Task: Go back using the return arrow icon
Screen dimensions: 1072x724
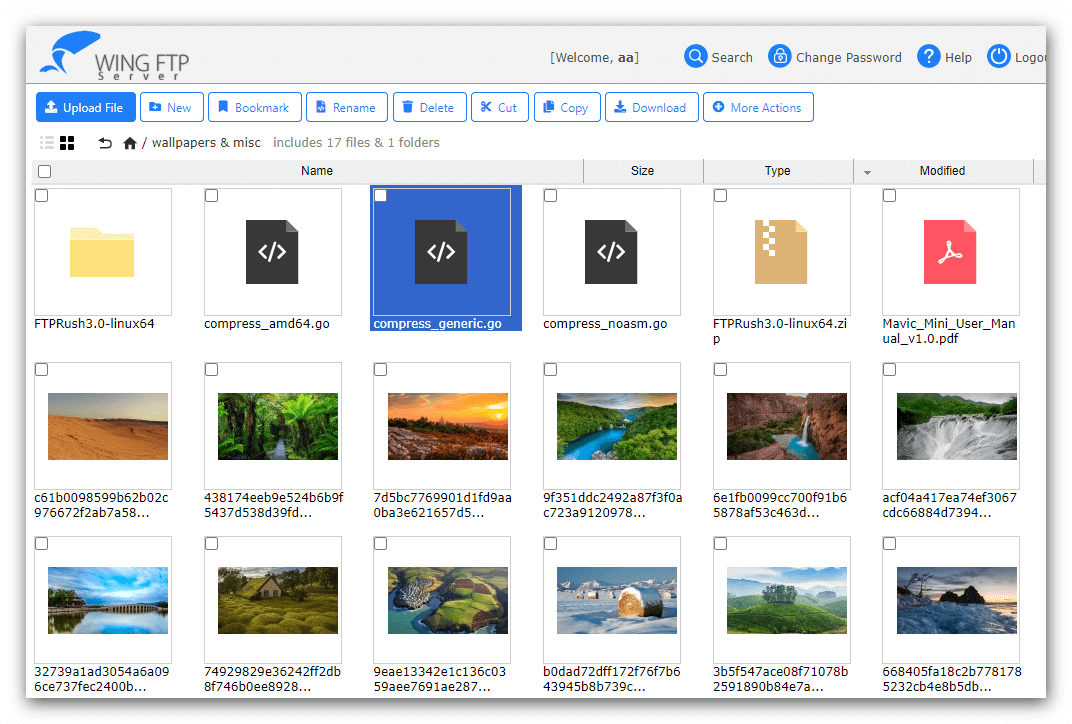Action: pyautogui.click(x=105, y=142)
